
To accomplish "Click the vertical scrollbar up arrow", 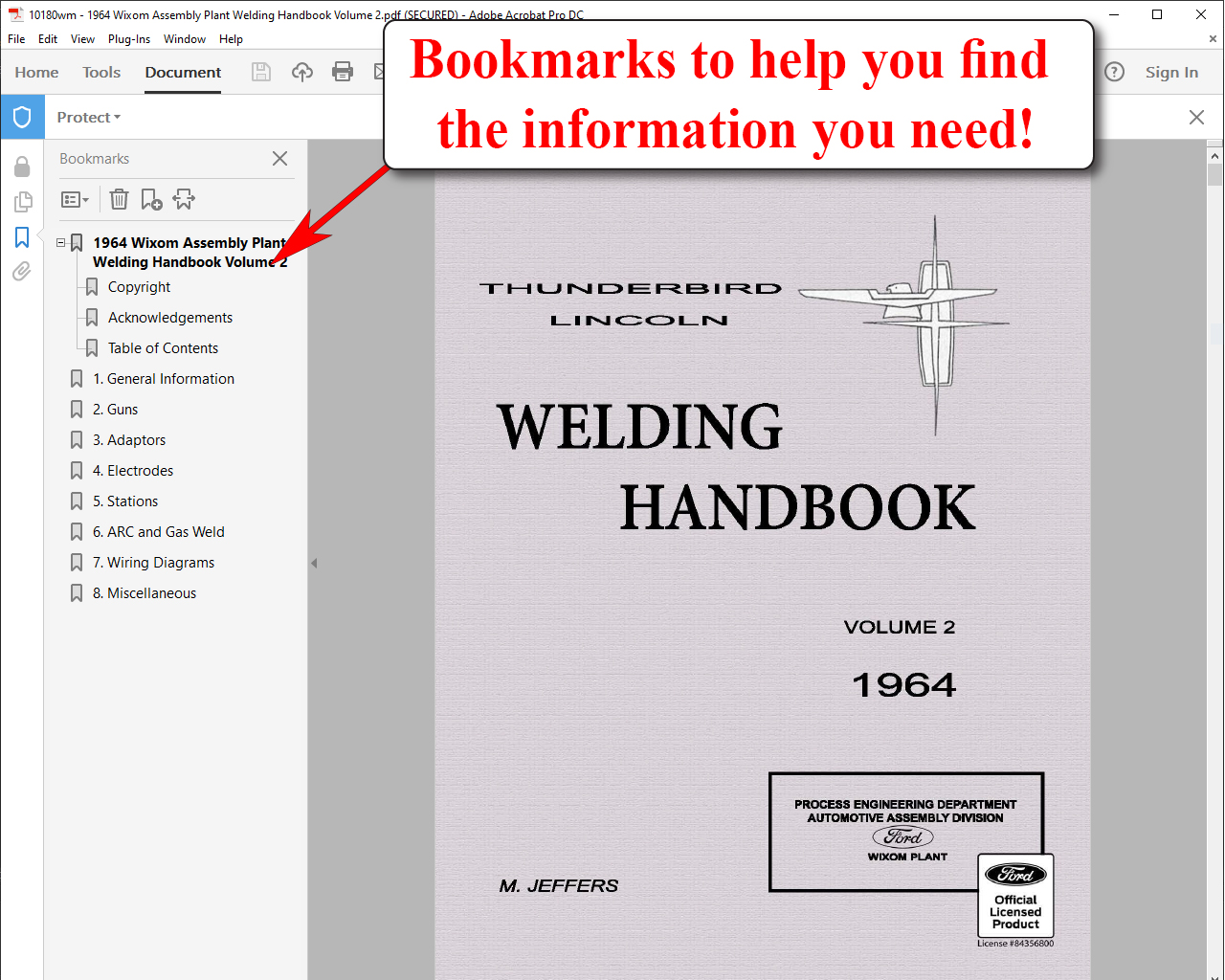I will (x=1215, y=154).
